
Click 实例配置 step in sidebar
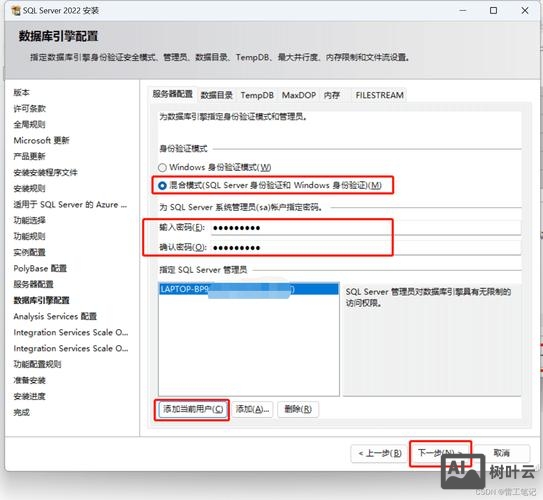(x=29, y=252)
